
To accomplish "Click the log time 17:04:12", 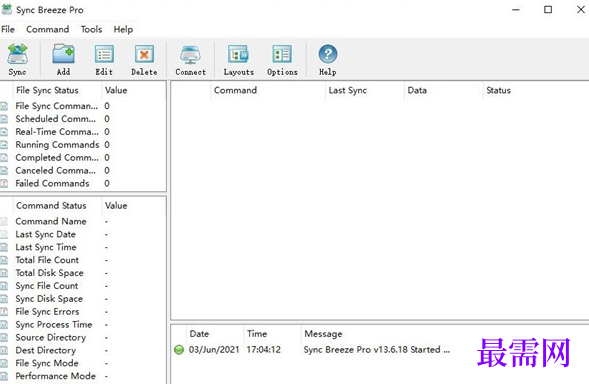I will [x=264, y=350].
